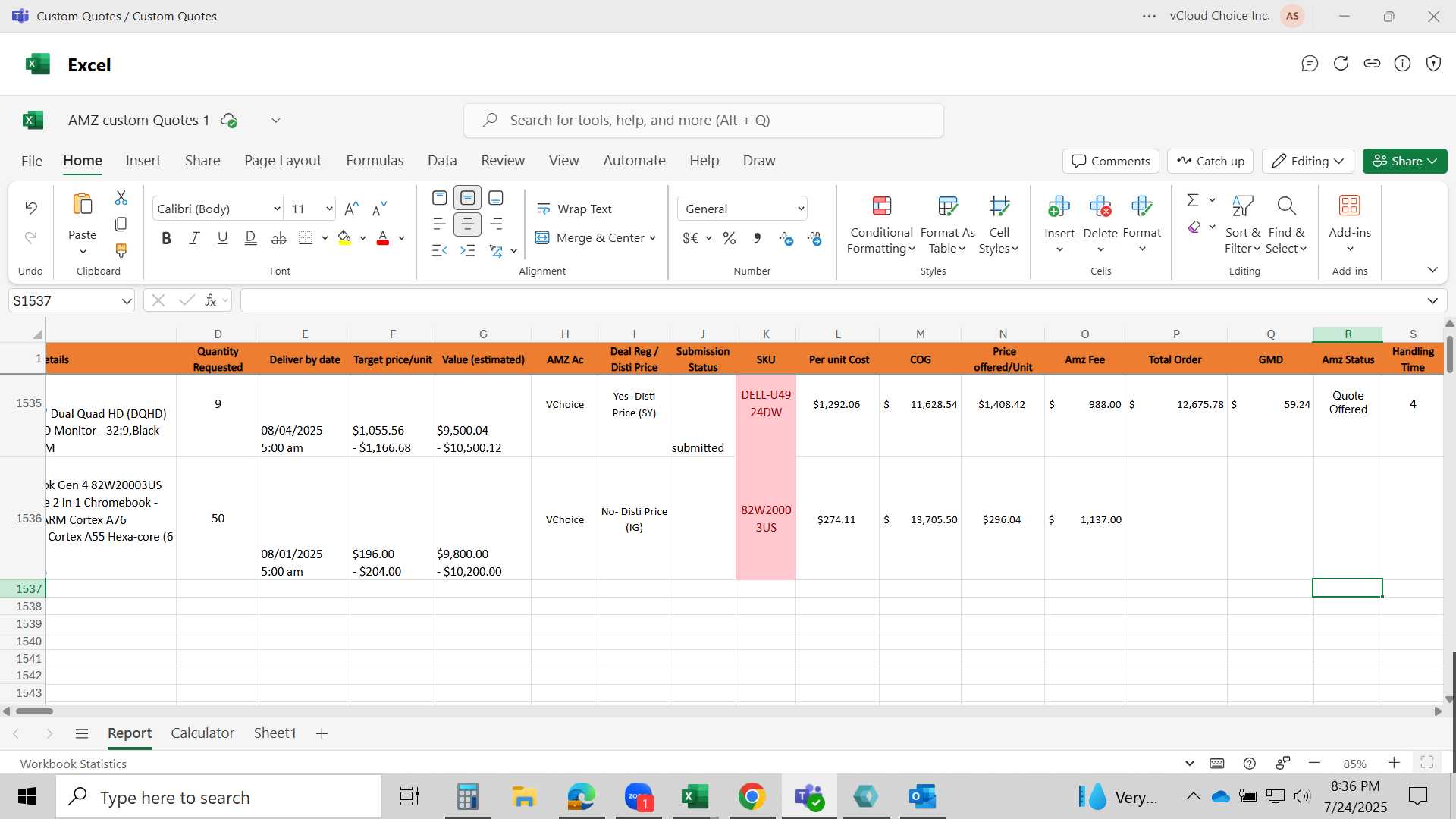The width and height of the screenshot is (1456, 819).
Task: Open the Calculator sheet tab
Action: coord(202,733)
